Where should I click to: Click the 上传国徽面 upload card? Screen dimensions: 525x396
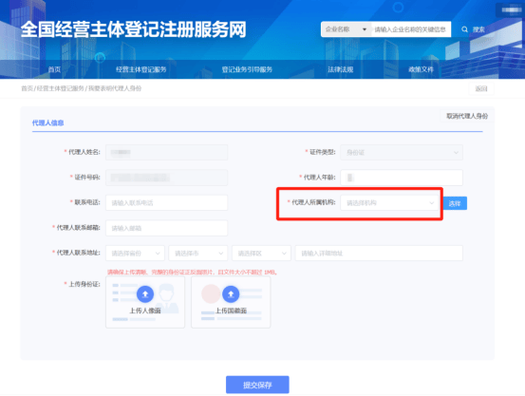pyautogui.click(x=231, y=302)
